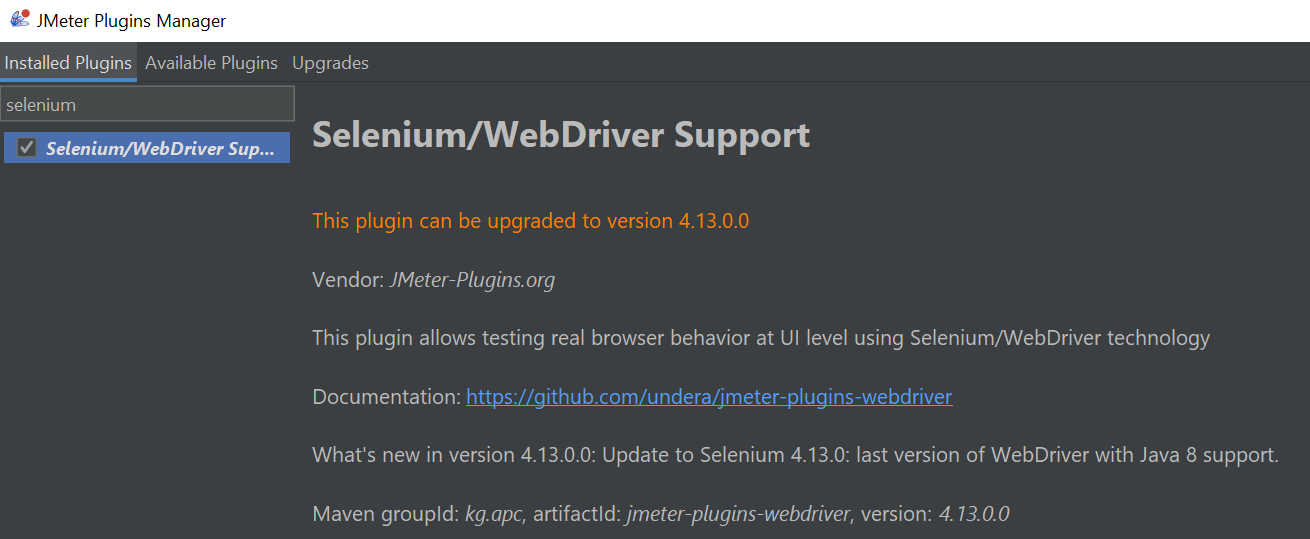Go to the Upgrades tab
This screenshot has height=539, width=1310.
pos(330,63)
